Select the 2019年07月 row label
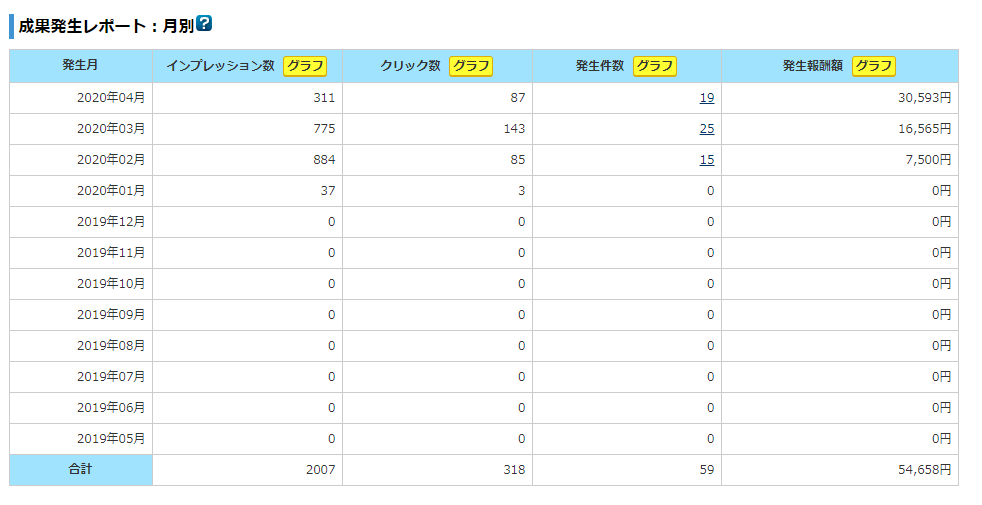This screenshot has height=505, width=982. pos(111,377)
